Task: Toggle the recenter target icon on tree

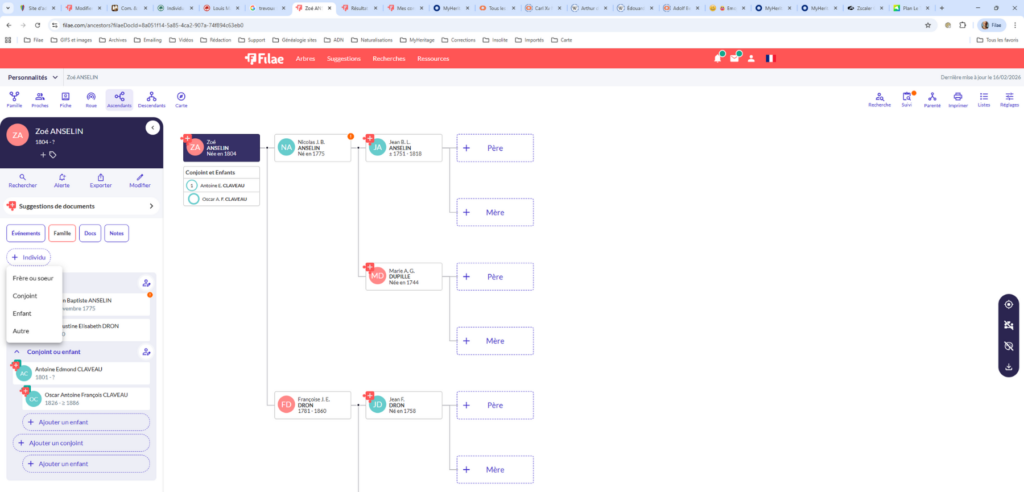Action: [1008, 304]
